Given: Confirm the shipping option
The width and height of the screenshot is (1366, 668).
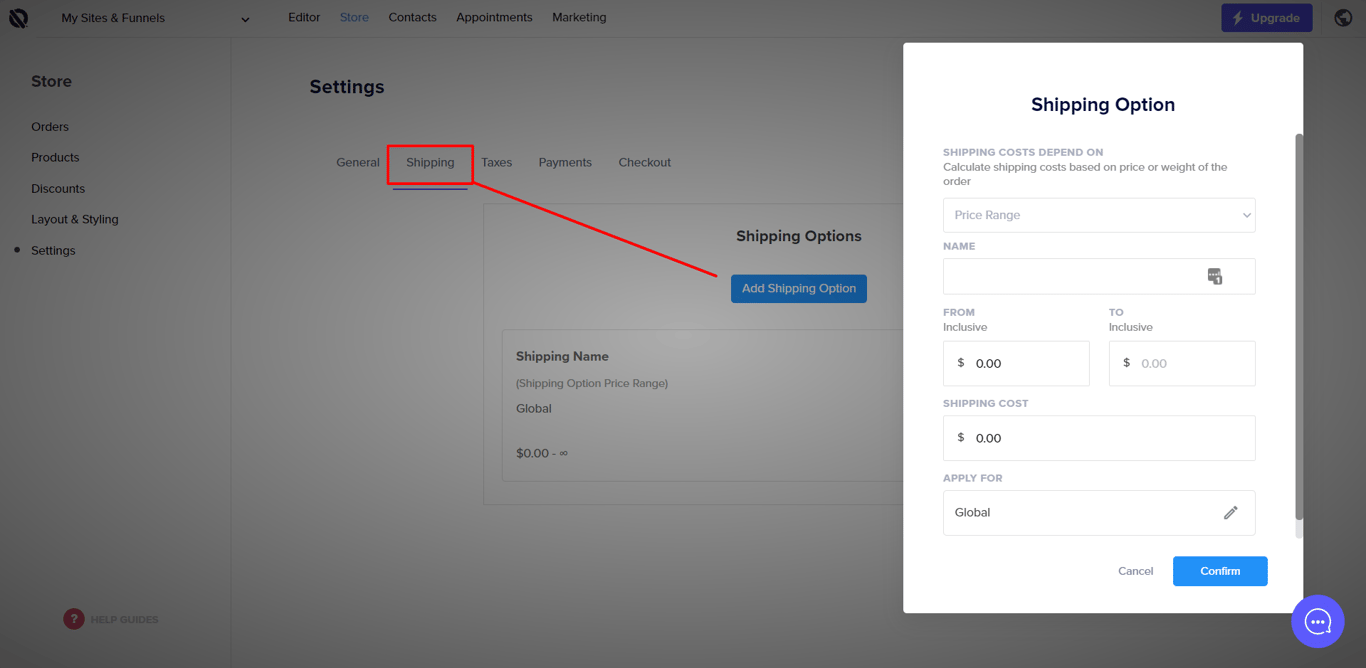Looking at the screenshot, I should click(x=1219, y=571).
